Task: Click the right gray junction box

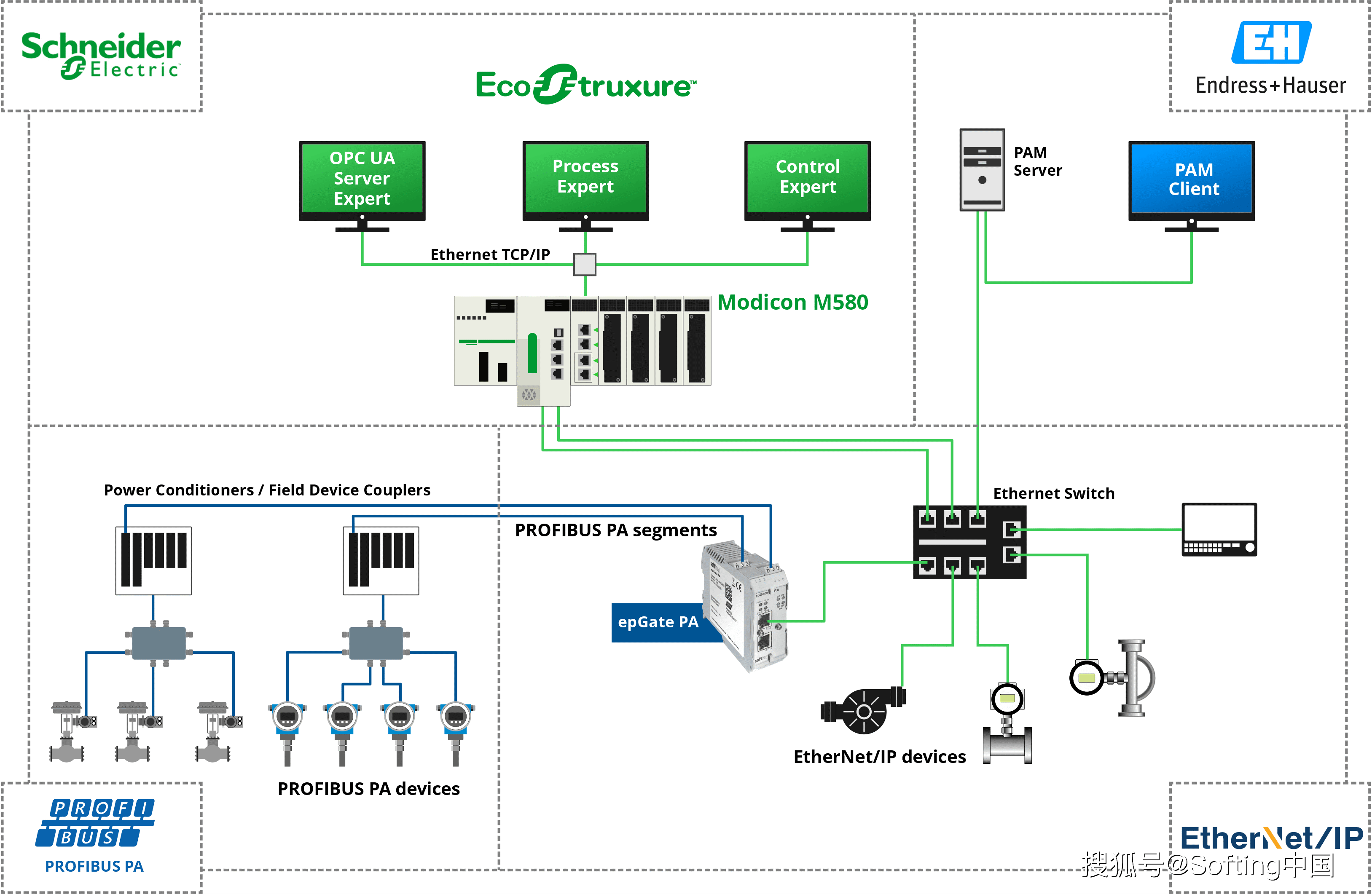Action: coord(376,643)
